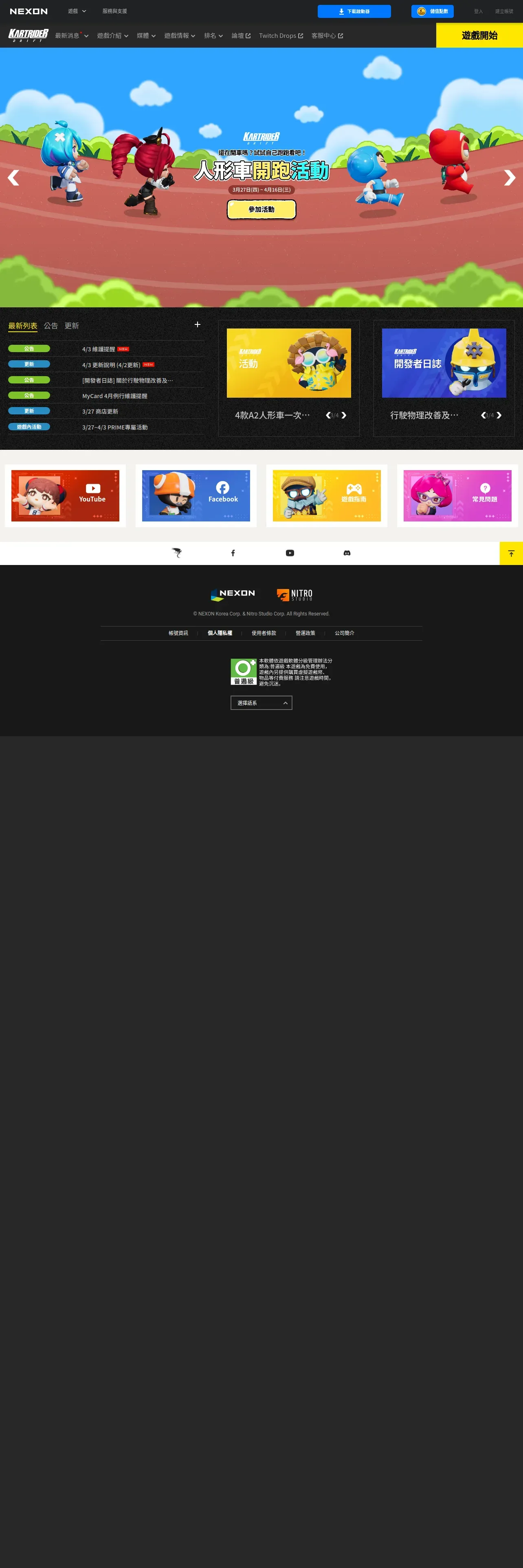
Task: Click the 活動 event card thumbnail
Action: [289, 364]
